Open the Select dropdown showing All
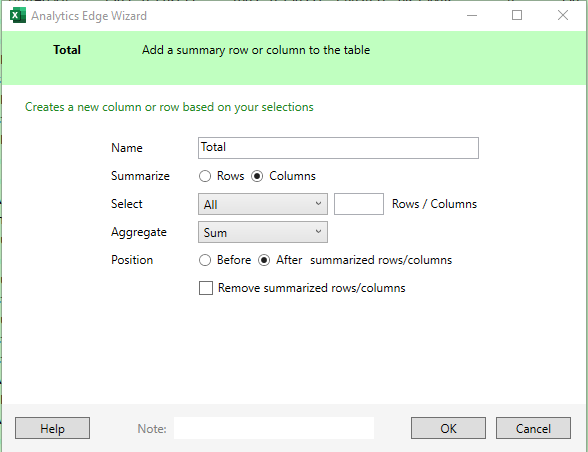The image size is (588, 452). coord(262,204)
